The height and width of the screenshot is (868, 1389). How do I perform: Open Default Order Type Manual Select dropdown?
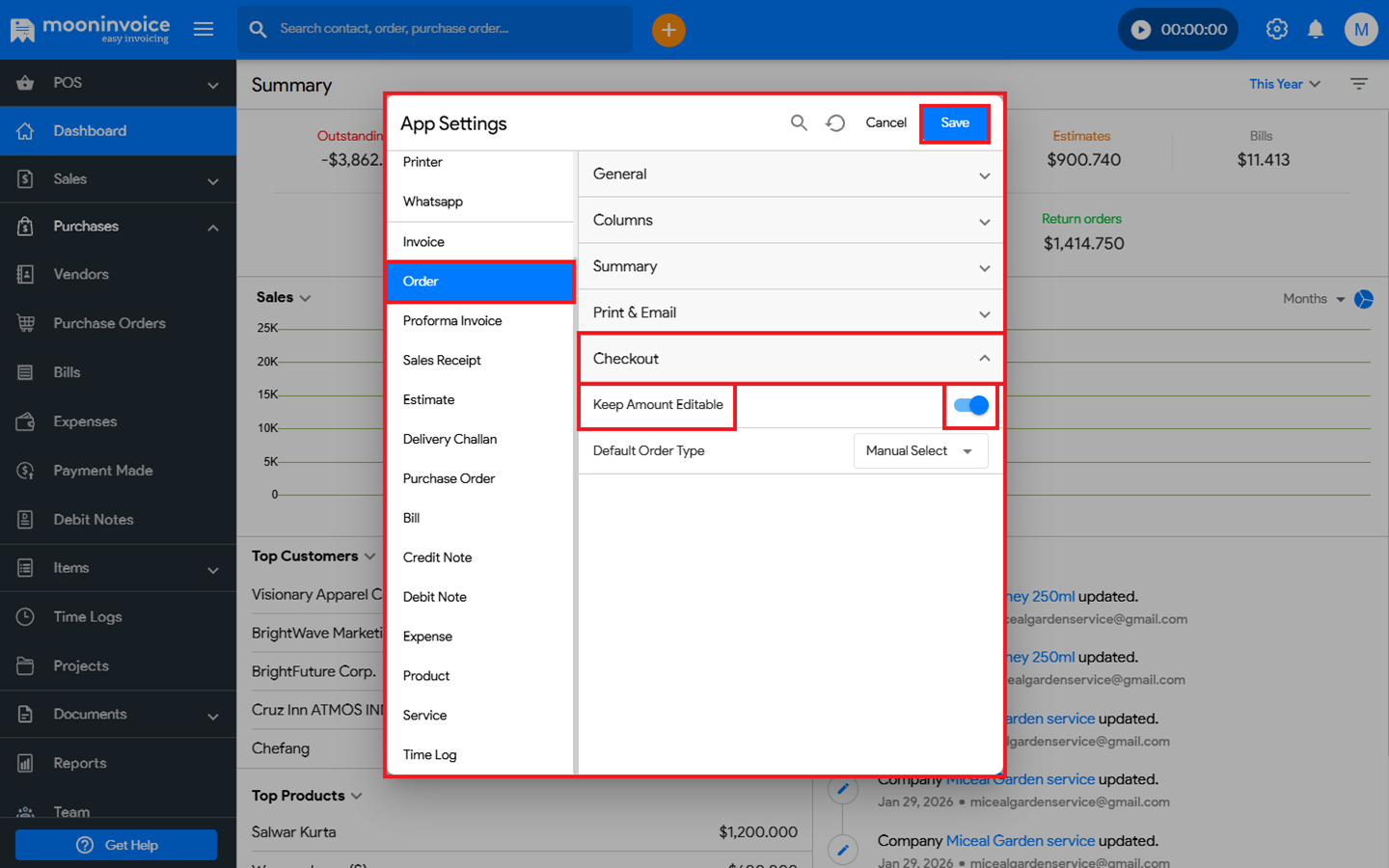[x=920, y=451]
